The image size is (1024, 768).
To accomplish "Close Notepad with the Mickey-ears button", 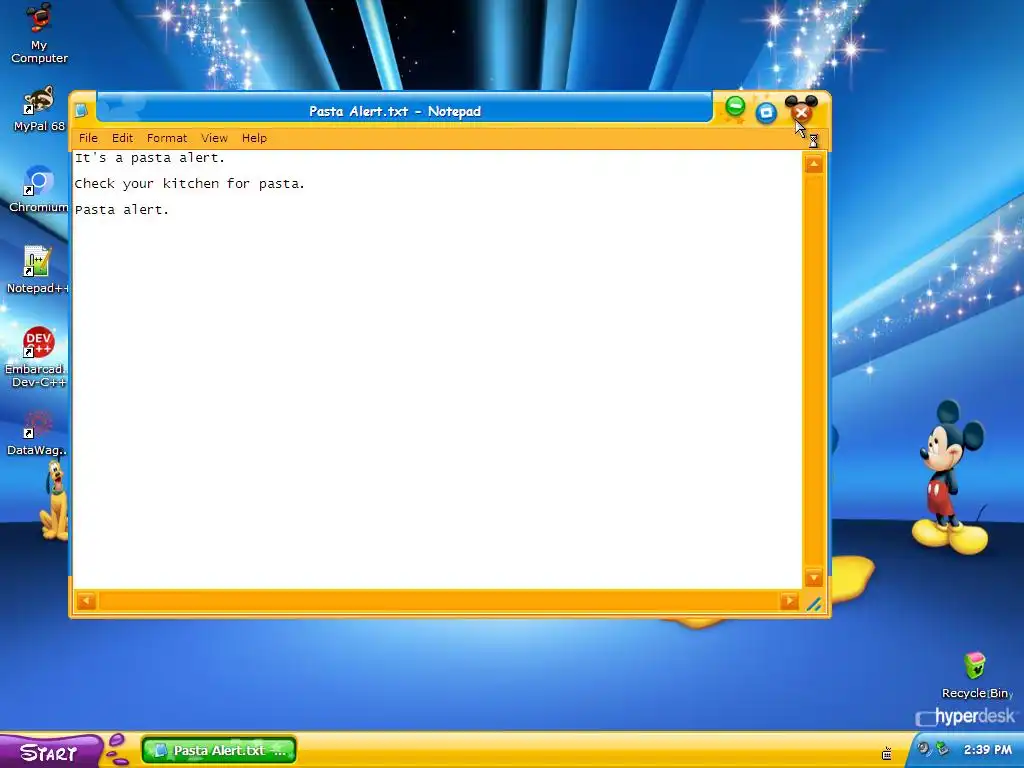I will coord(801,112).
